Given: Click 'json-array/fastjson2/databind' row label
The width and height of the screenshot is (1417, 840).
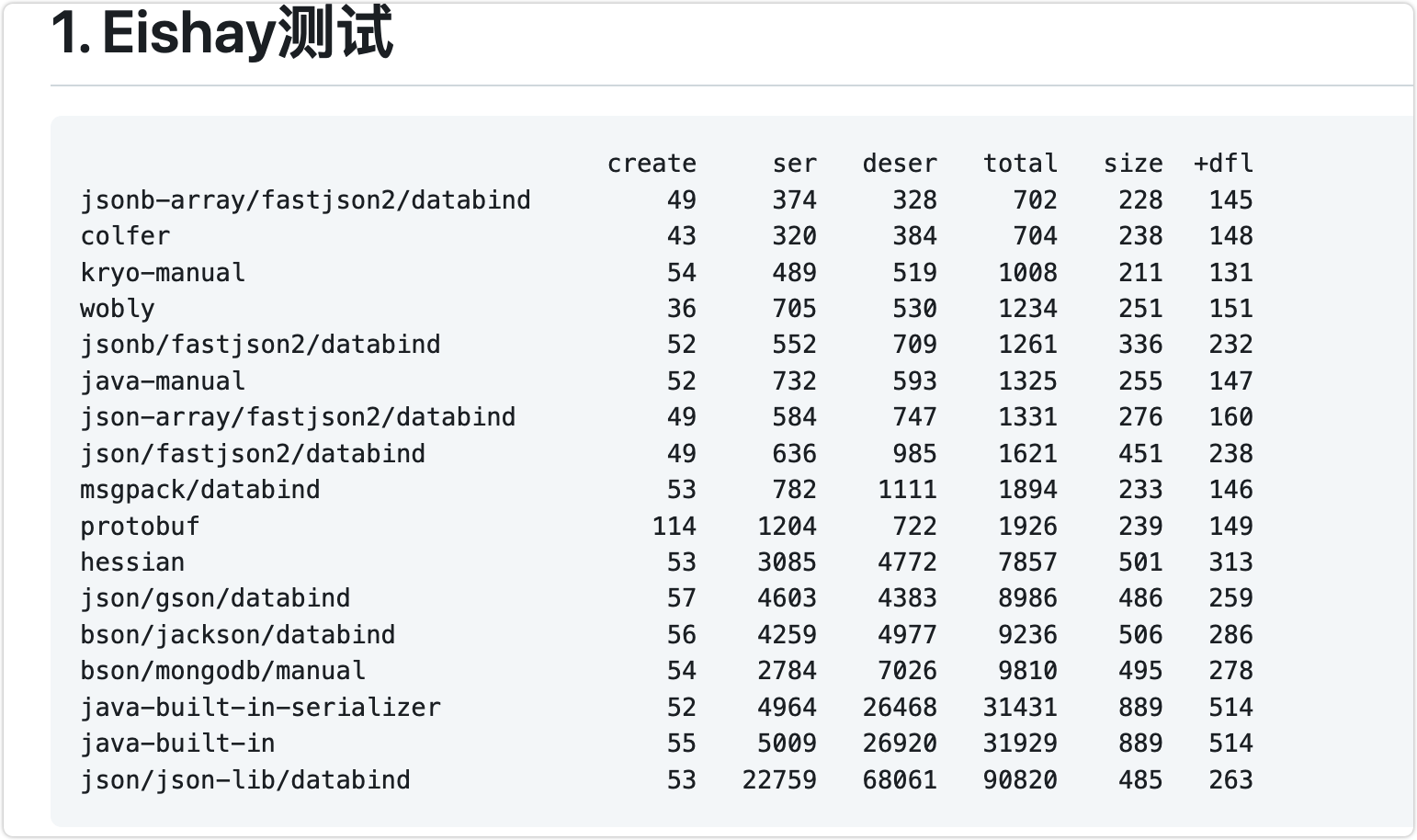Looking at the screenshot, I should pos(298,417).
